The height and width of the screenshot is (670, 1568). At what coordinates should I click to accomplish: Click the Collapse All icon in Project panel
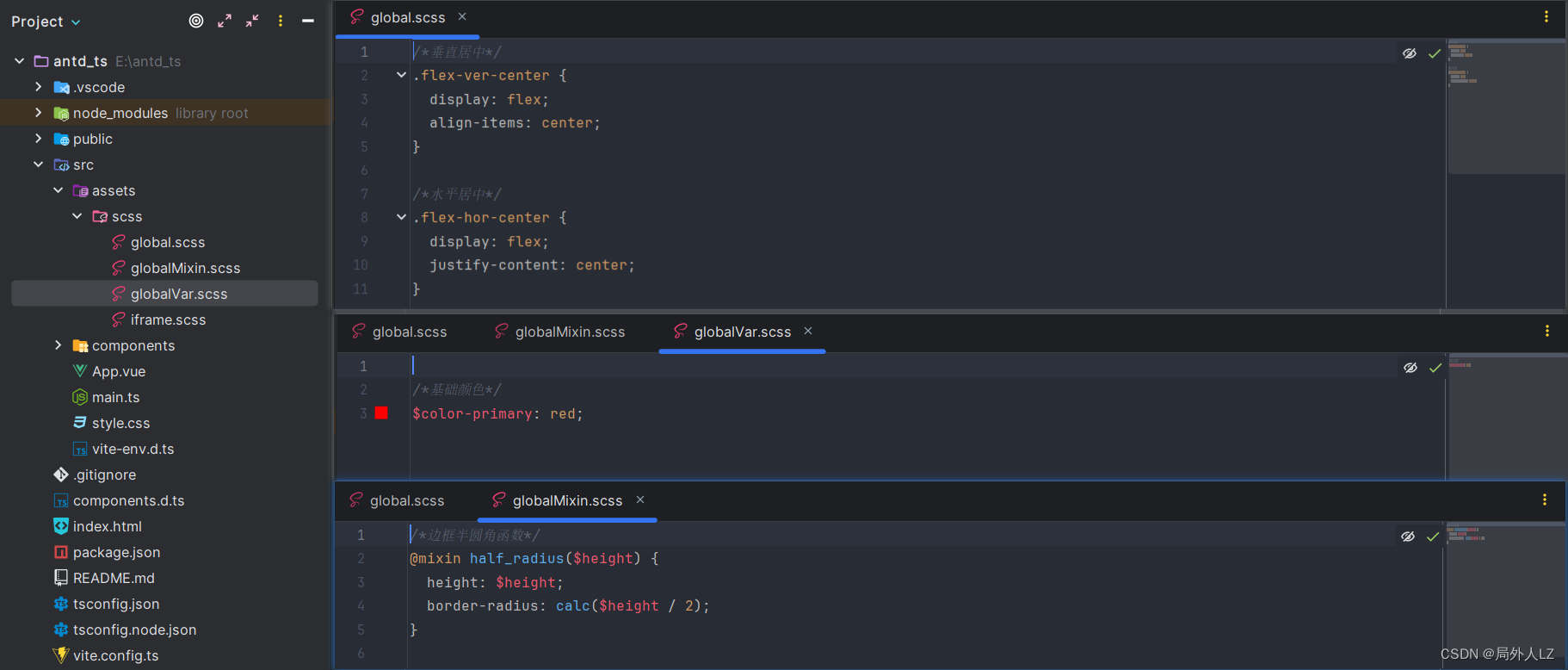252,21
